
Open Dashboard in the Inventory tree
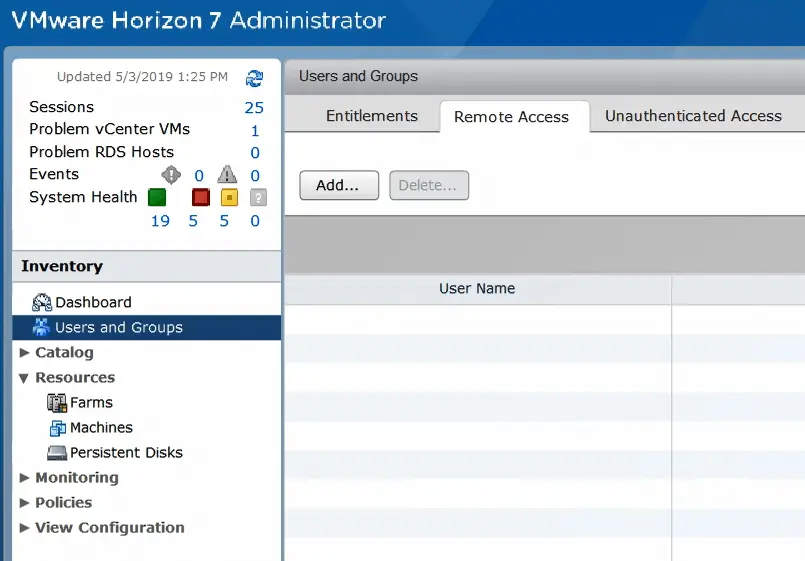click(93, 302)
